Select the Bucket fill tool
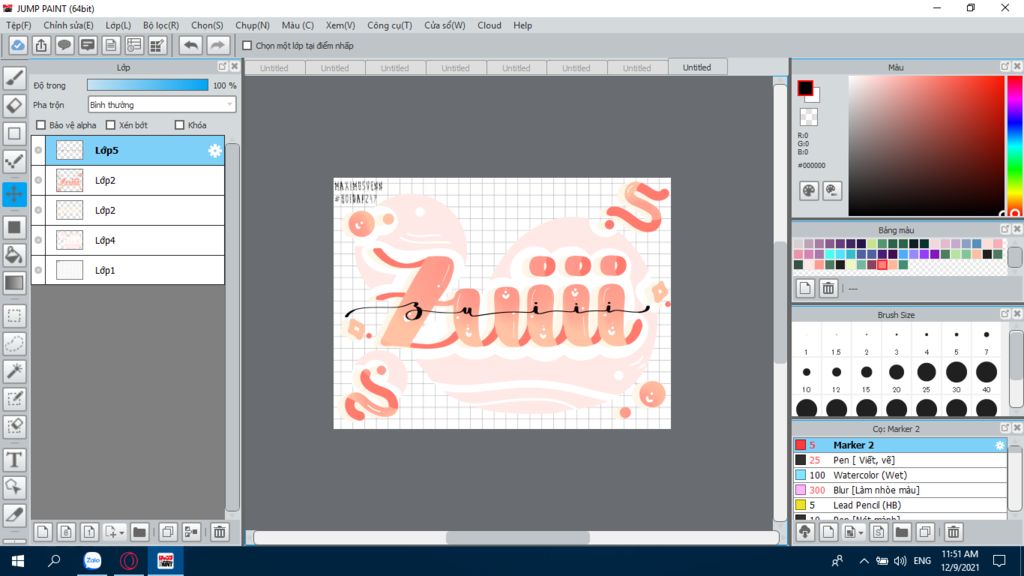Image resolution: width=1024 pixels, height=576 pixels. pos(14,255)
